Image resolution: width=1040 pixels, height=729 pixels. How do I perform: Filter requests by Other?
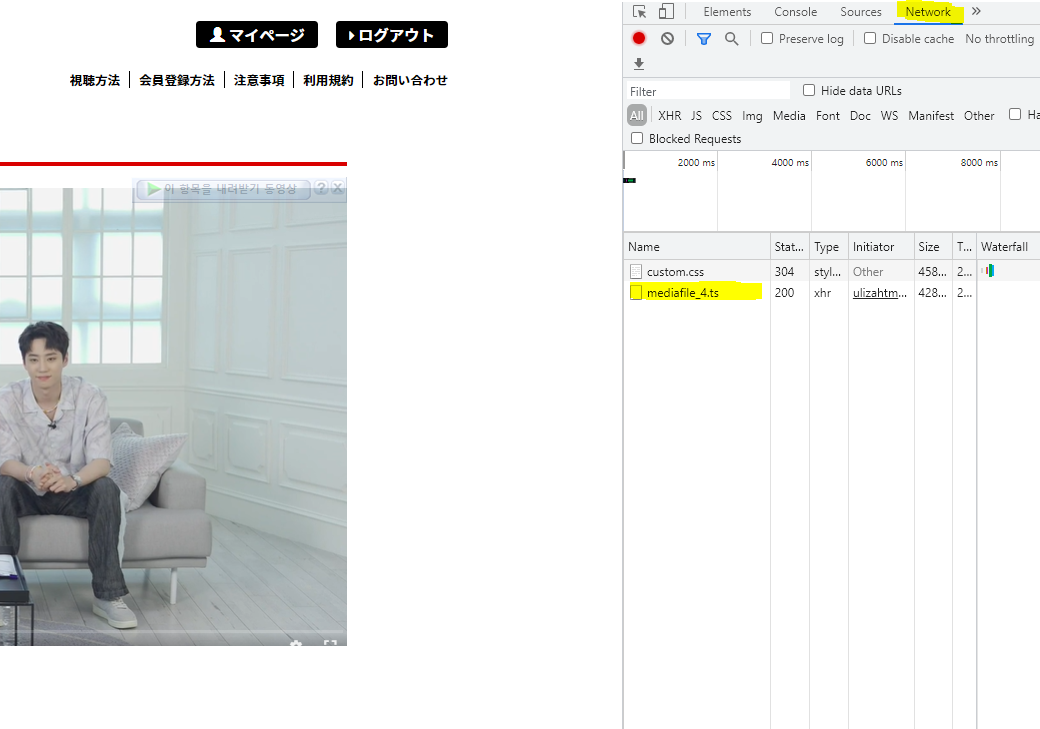tap(979, 115)
